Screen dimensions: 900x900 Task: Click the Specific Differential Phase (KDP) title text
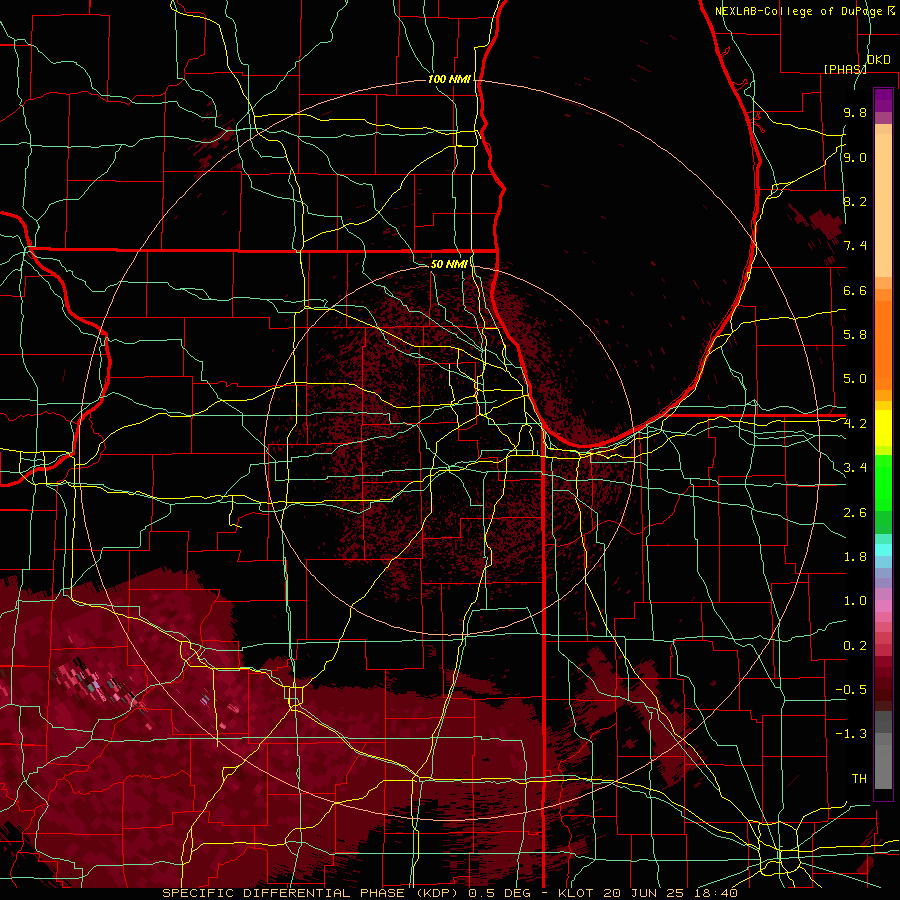(x=312, y=893)
